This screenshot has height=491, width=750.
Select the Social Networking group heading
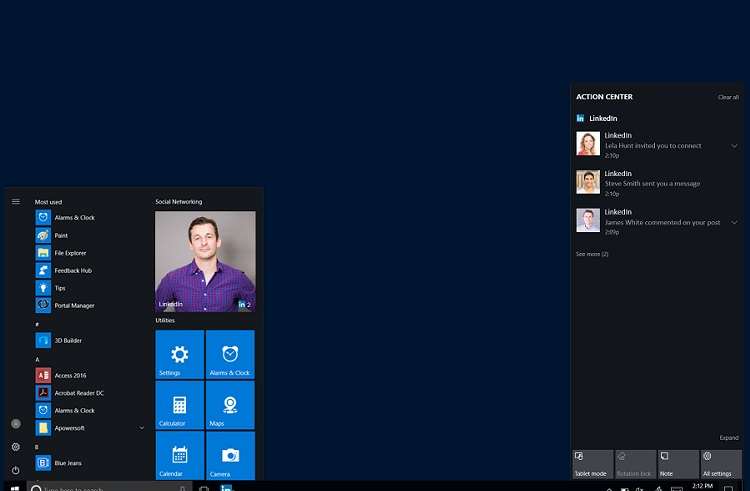coord(178,202)
